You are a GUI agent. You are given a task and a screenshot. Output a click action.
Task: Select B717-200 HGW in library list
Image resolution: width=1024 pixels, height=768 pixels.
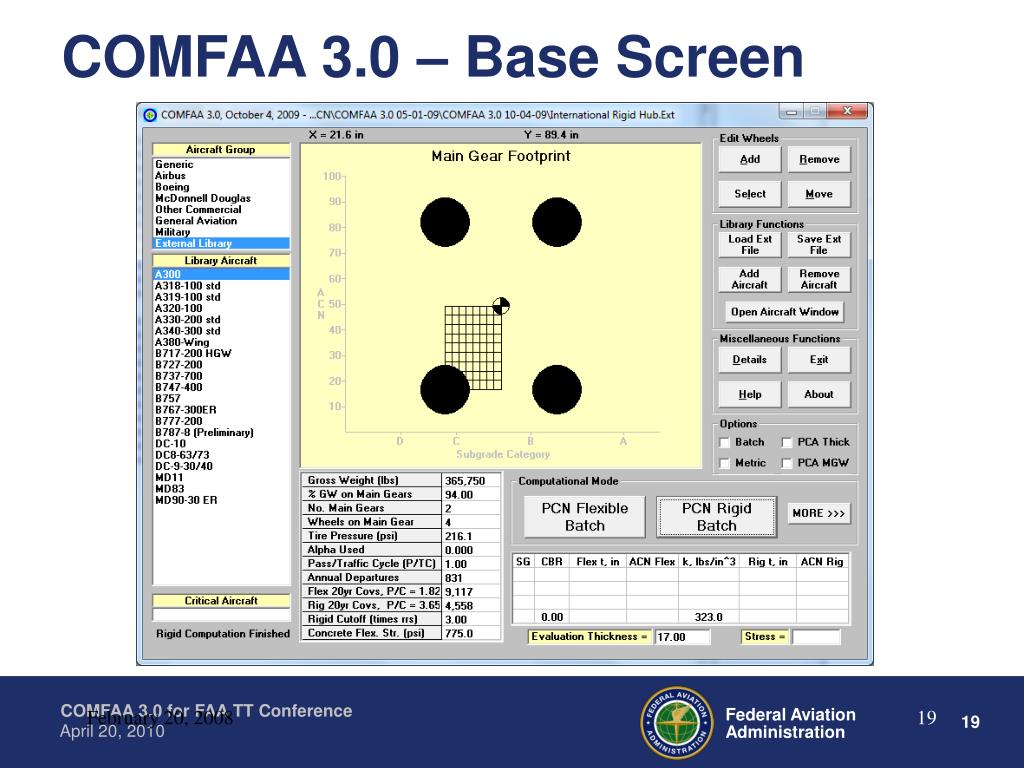pos(221,353)
